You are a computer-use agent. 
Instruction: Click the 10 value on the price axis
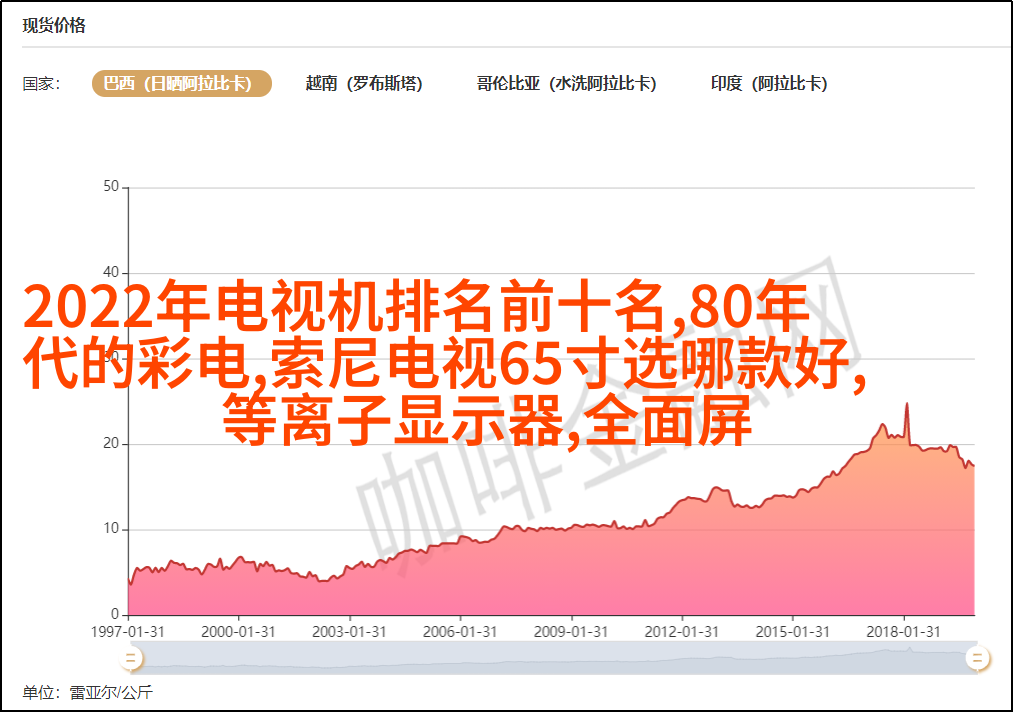(111, 529)
